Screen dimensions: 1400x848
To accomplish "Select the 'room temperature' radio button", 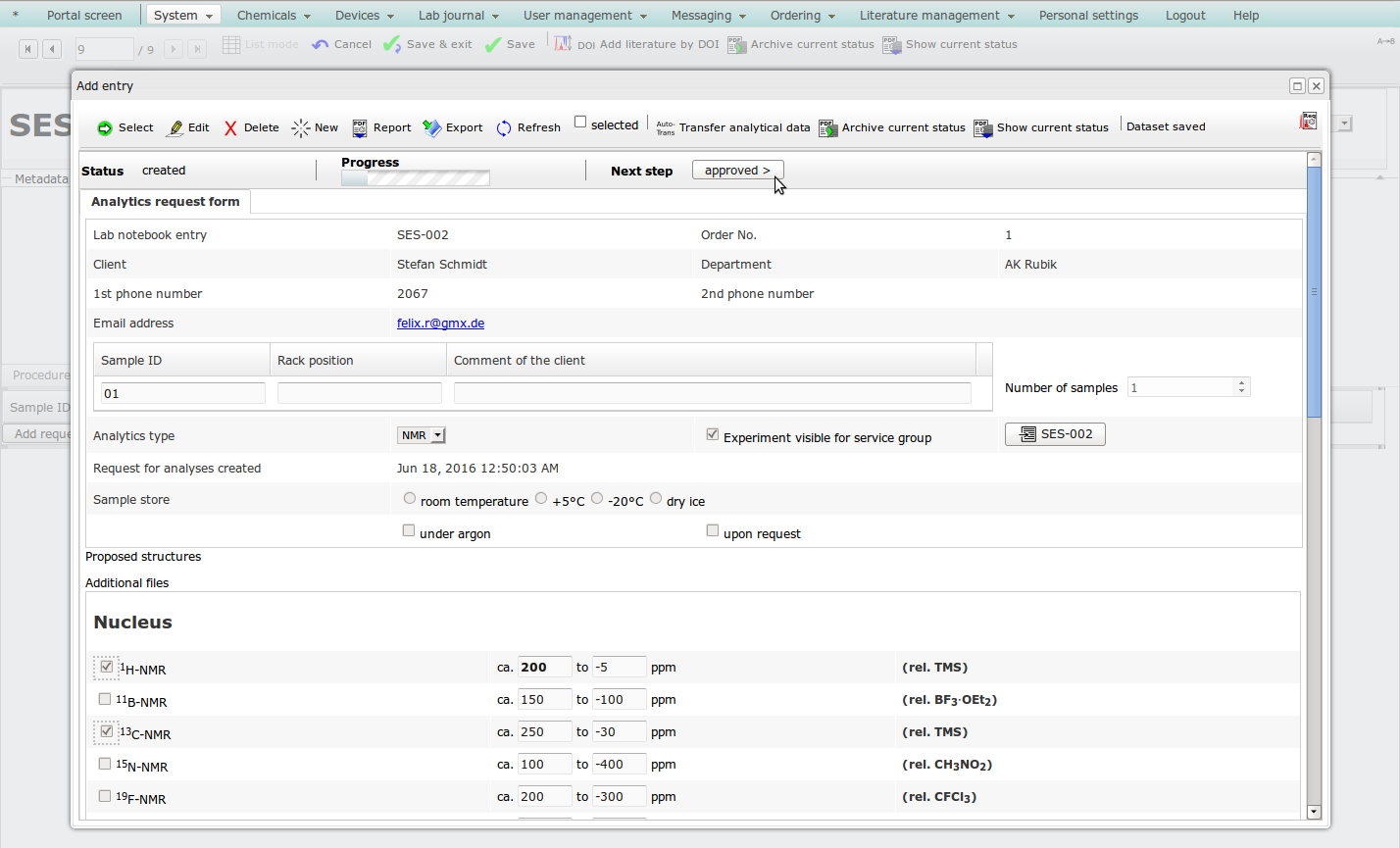I will point(410,498).
